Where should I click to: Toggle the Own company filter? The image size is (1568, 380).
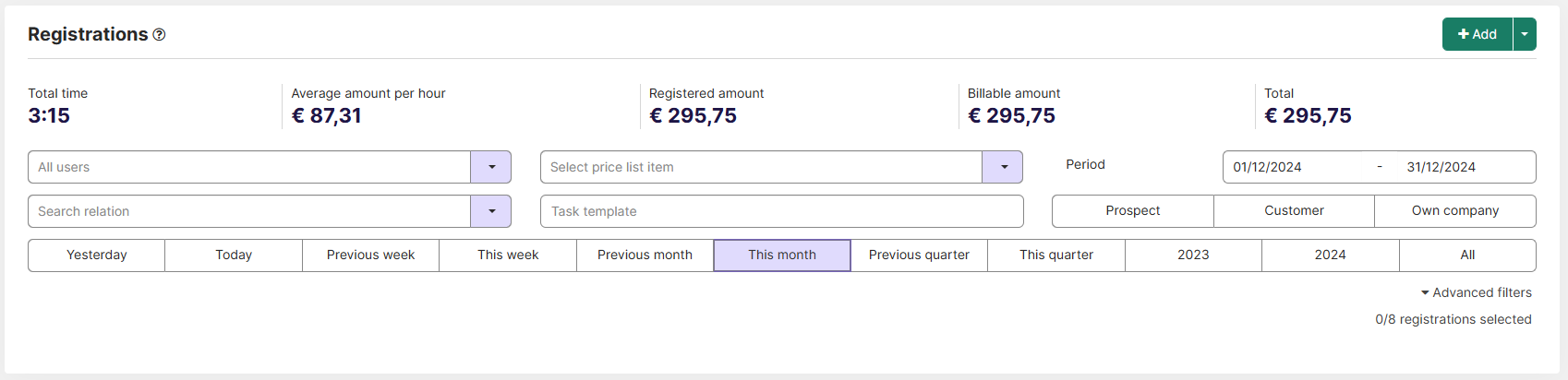coord(1455,210)
